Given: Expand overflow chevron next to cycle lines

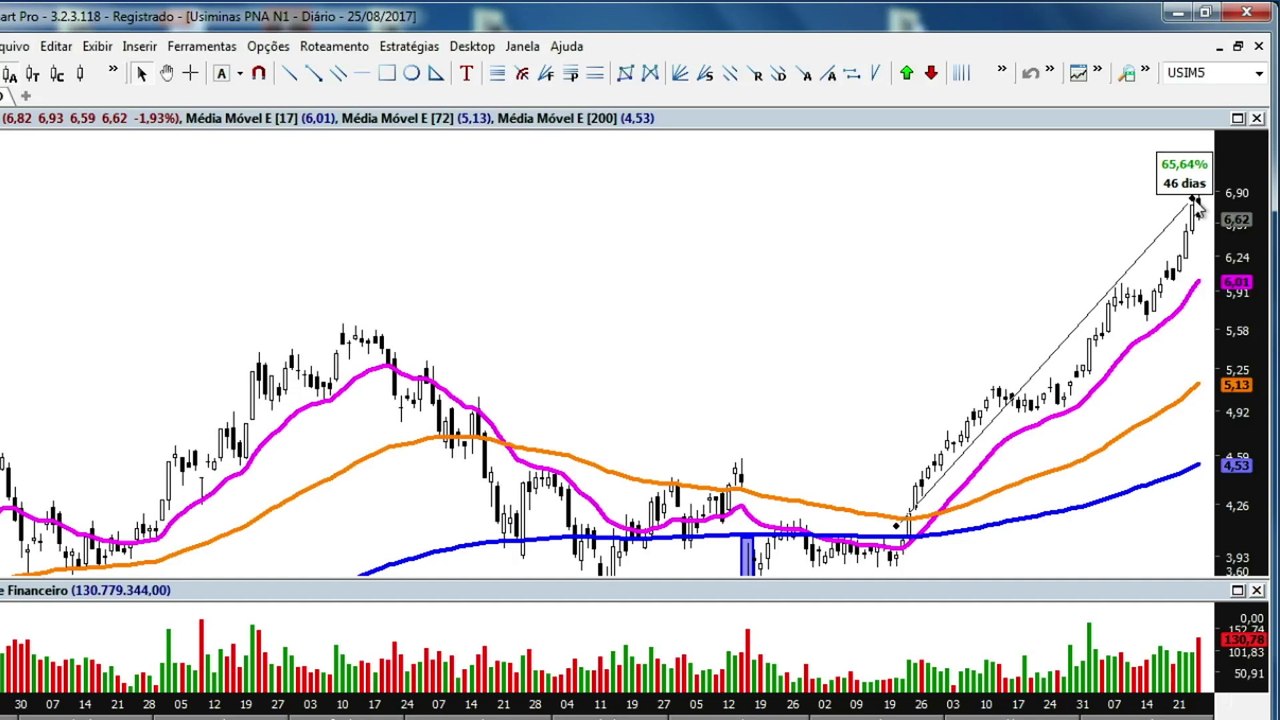Looking at the screenshot, I should coord(1001,71).
